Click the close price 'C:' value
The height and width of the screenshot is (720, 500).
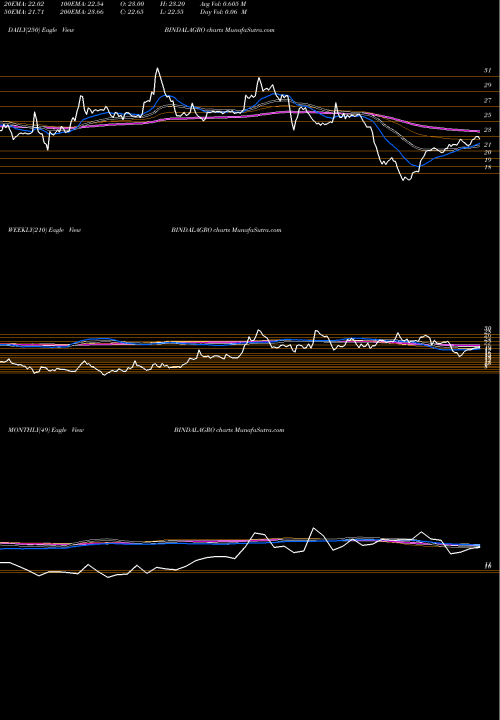coord(132,12)
